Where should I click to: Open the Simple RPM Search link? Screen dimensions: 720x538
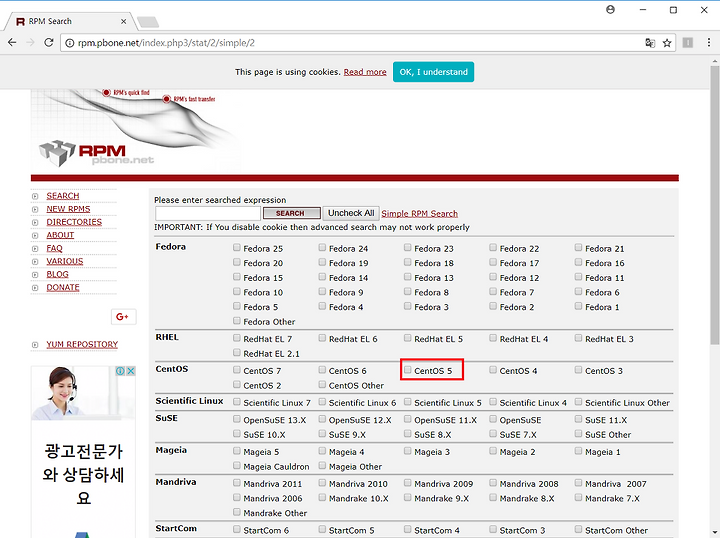pos(420,213)
